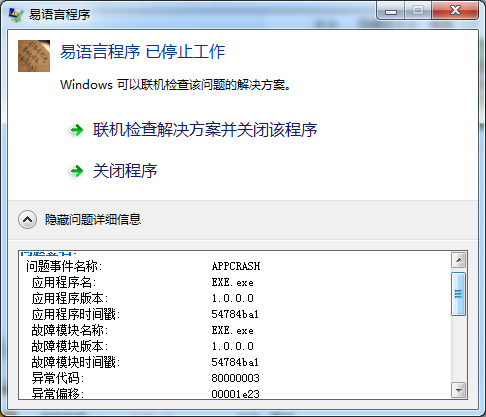Click 1.0.0.0 value beside 故障模块版本
Viewport: 486px width, 417px height.
tap(232, 346)
